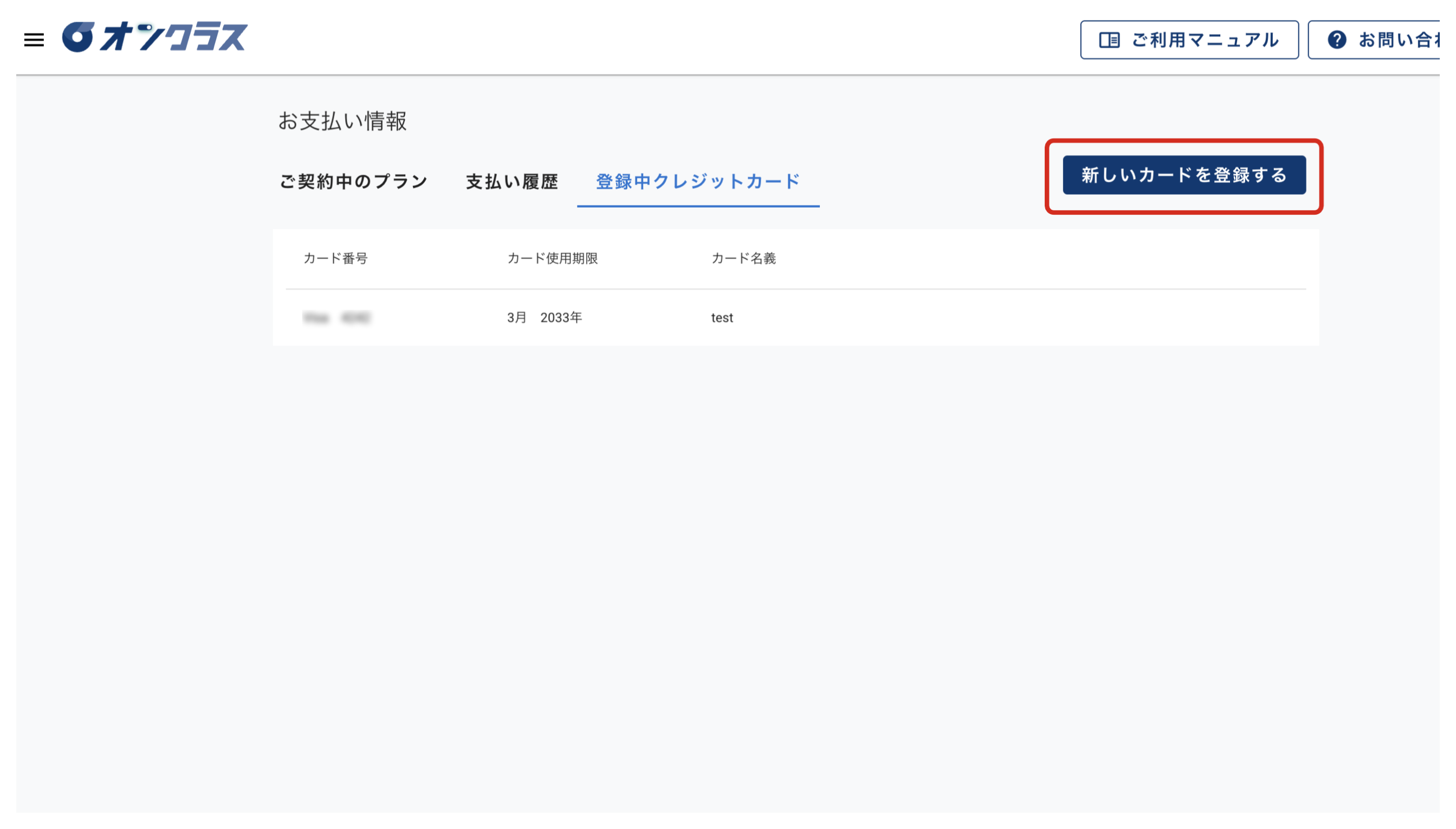Viewport: 1456px width, 829px height.
Task: Click the cardholder name test
Action: click(x=722, y=318)
